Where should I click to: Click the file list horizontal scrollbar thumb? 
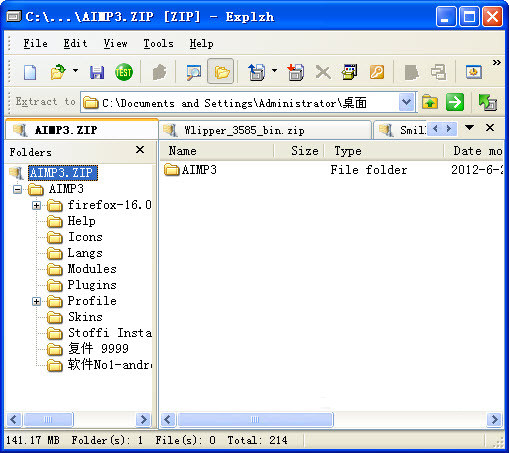click(255, 419)
